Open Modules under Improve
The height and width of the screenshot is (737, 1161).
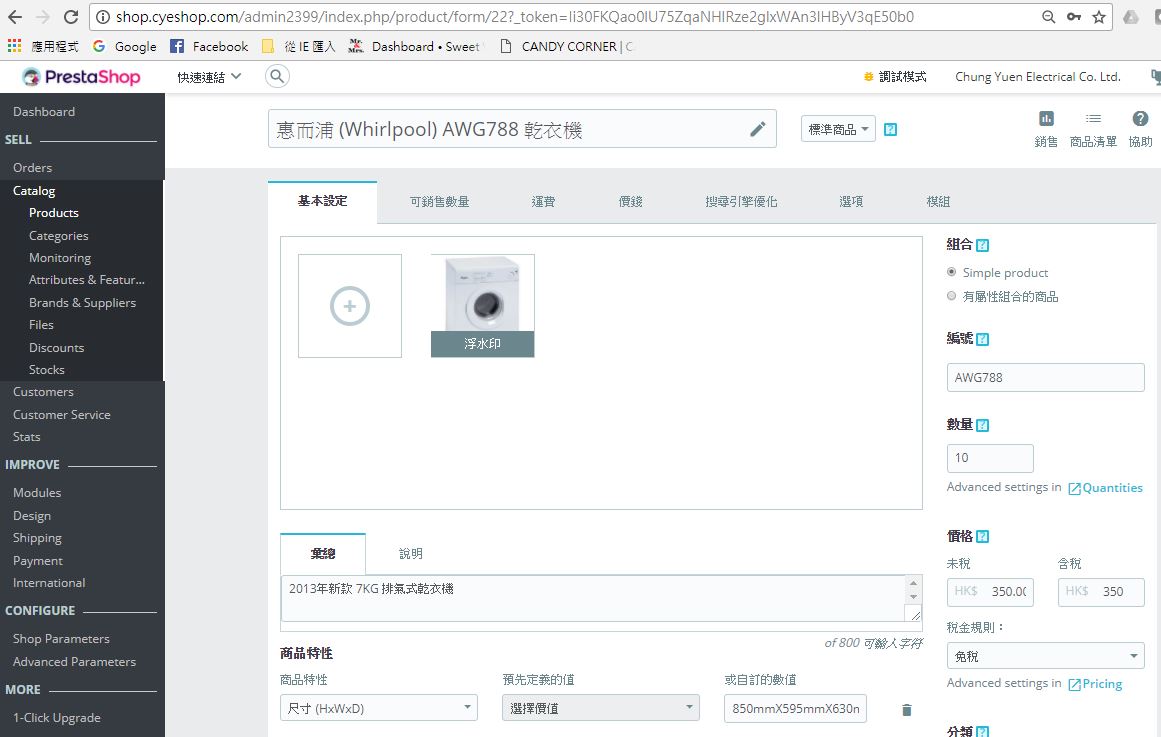coord(37,493)
